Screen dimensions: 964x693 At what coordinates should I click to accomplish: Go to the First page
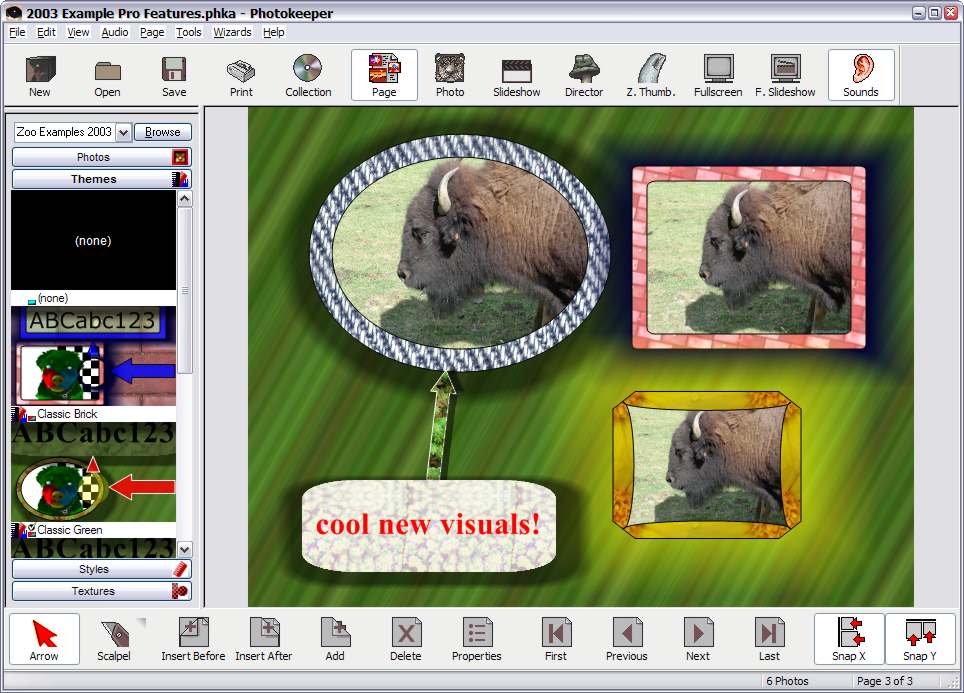[x=556, y=640]
